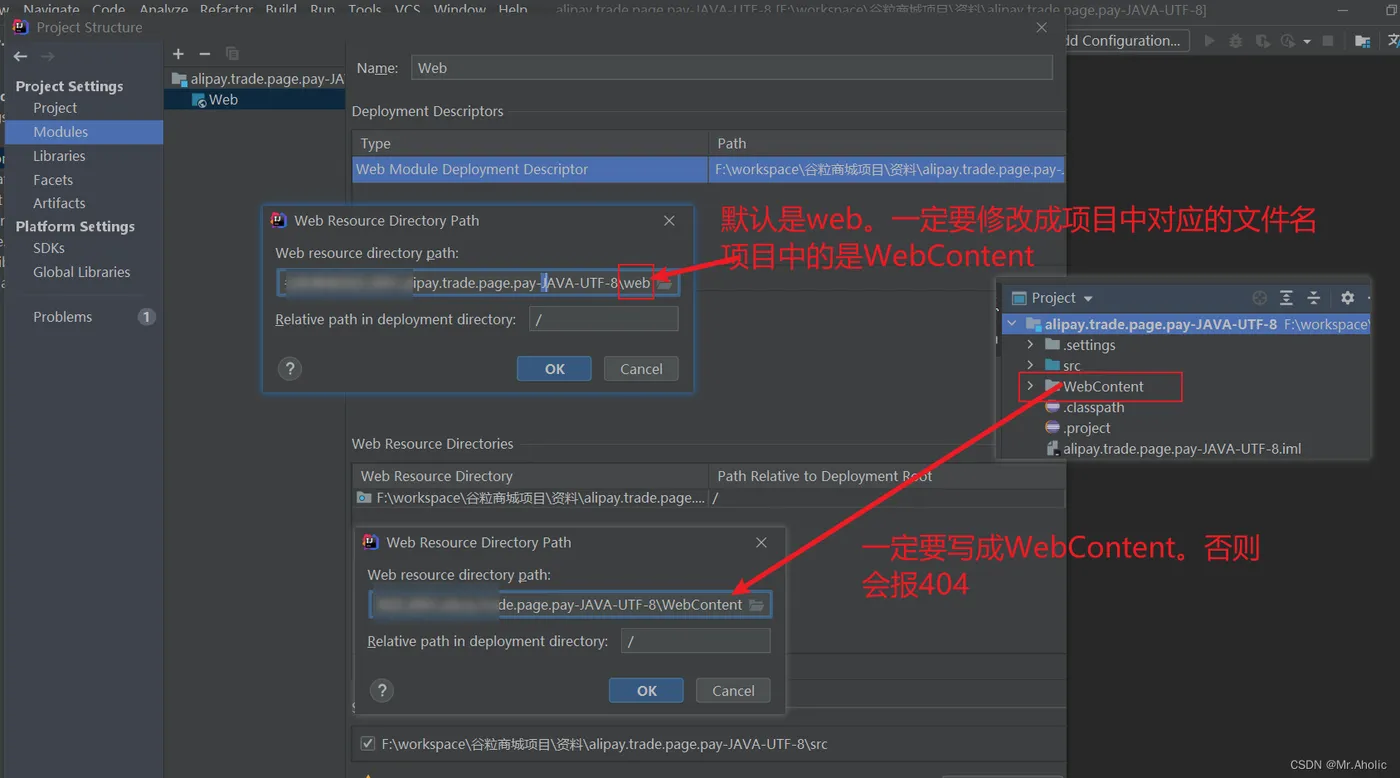1400x778 pixels.
Task: Select the web resource directory row under Web Resource Directories
Action: [x=708, y=498]
